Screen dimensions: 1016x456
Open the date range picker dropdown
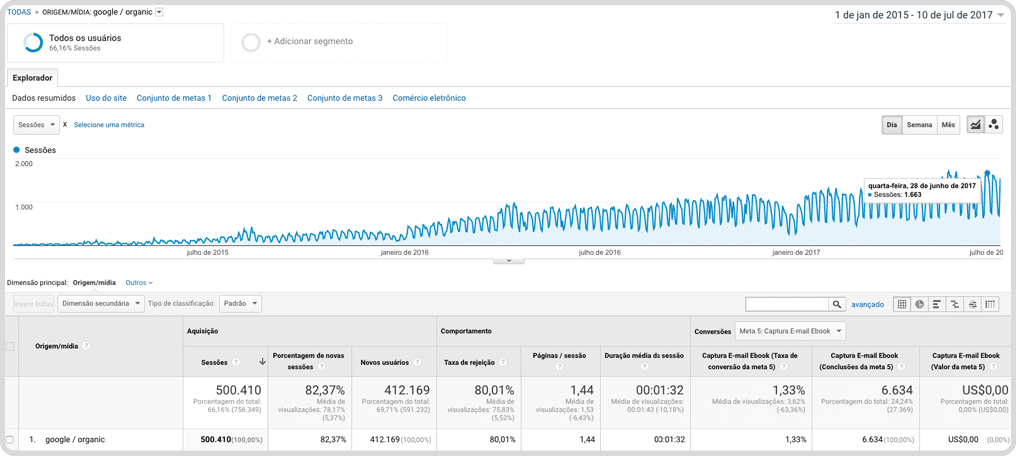[x=918, y=16]
